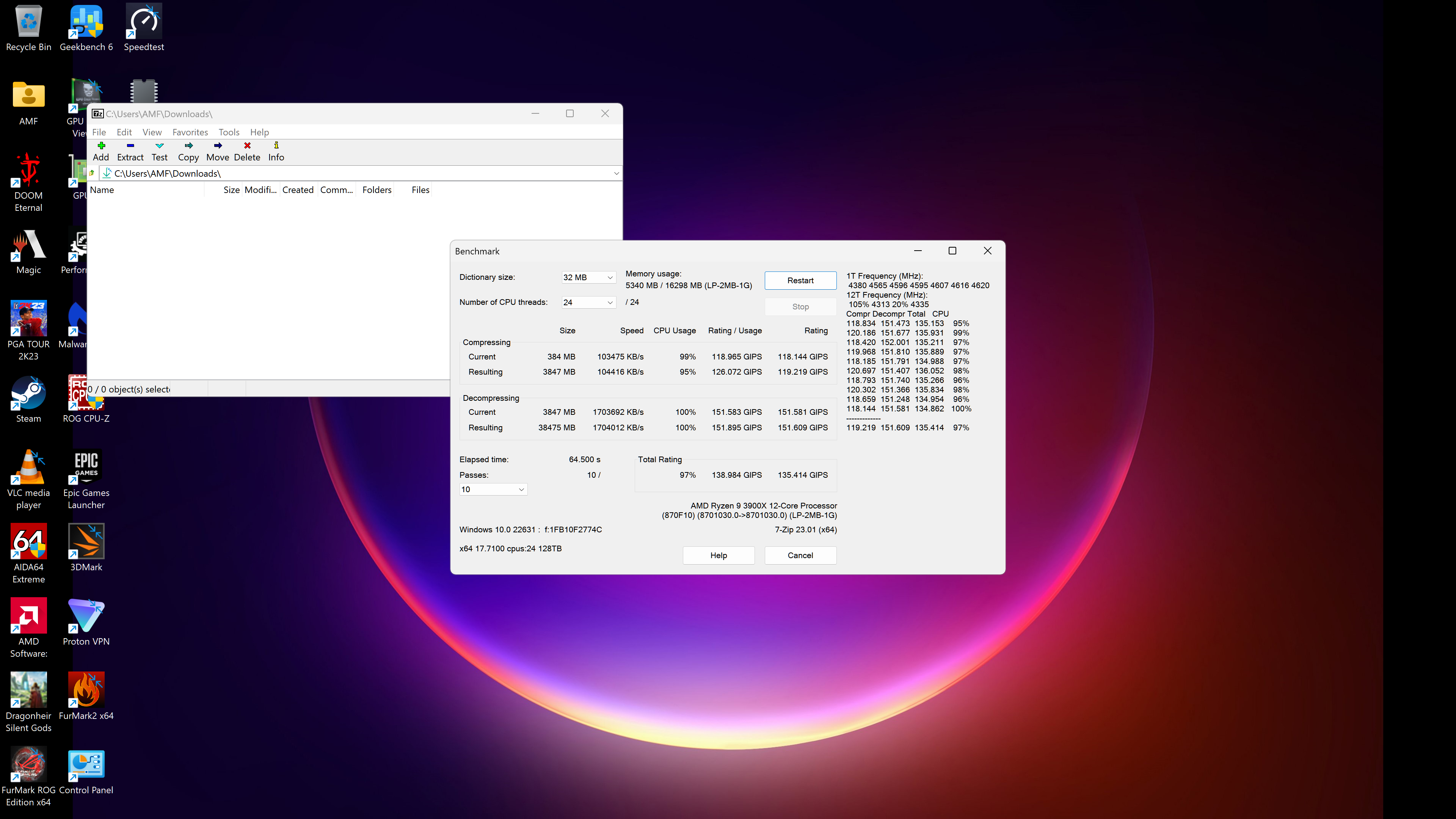This screenshot has width=1456, height=819.
Task: Close the Benchmark dialog window
Action: [987, 251]
